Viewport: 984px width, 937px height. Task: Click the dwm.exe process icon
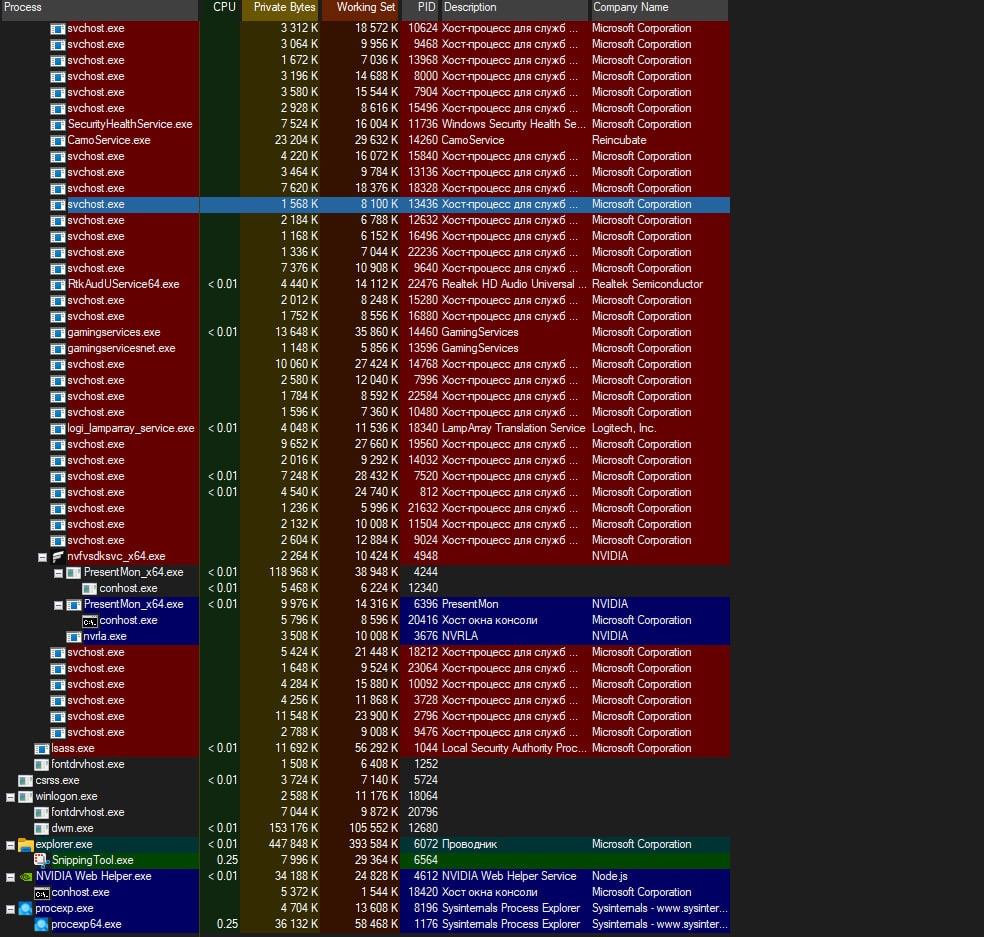42,829
